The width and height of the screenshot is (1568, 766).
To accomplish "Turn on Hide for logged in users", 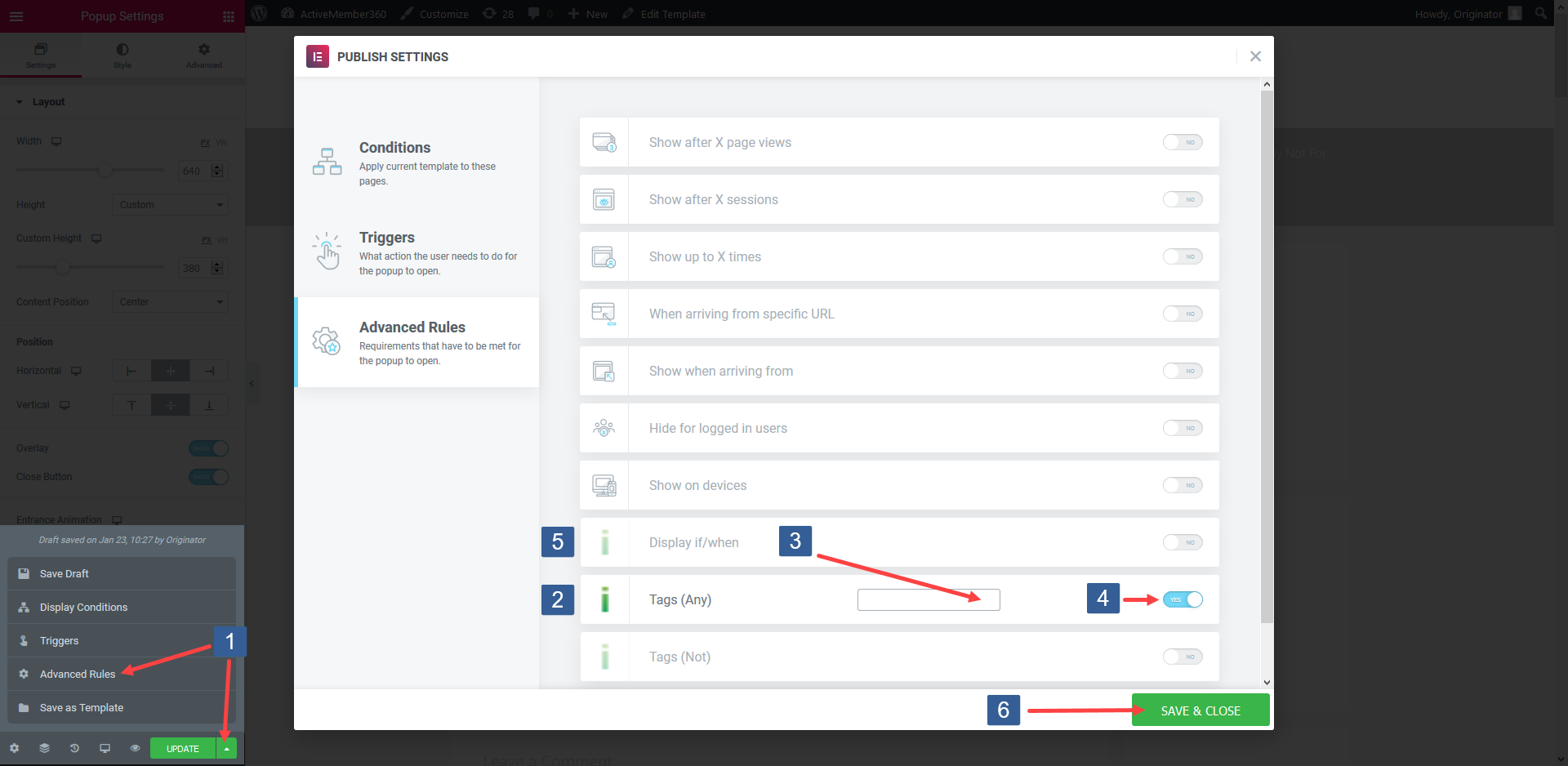I will click(x=1183, y=428).
